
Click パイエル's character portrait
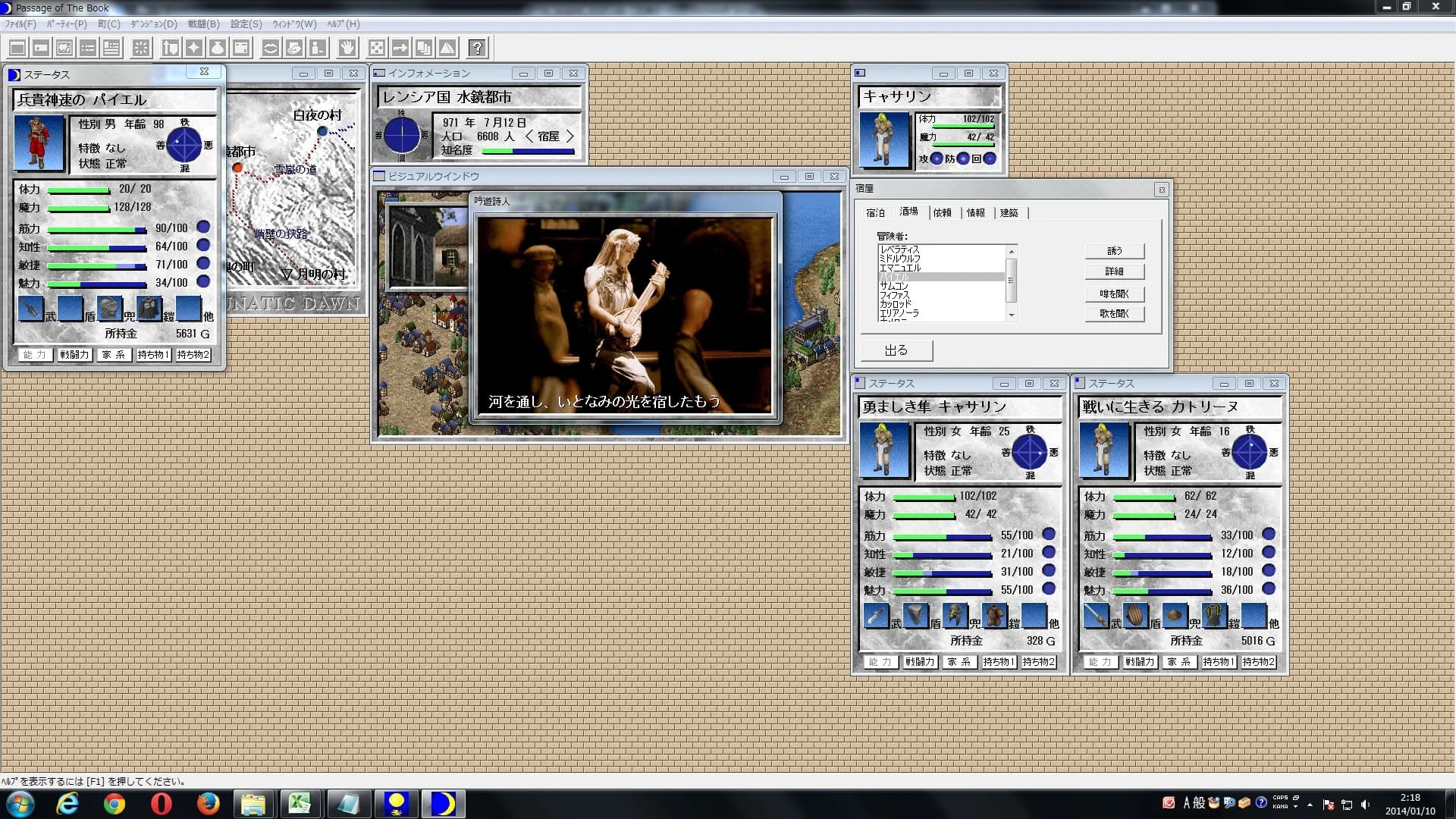(x=39, y=143)
